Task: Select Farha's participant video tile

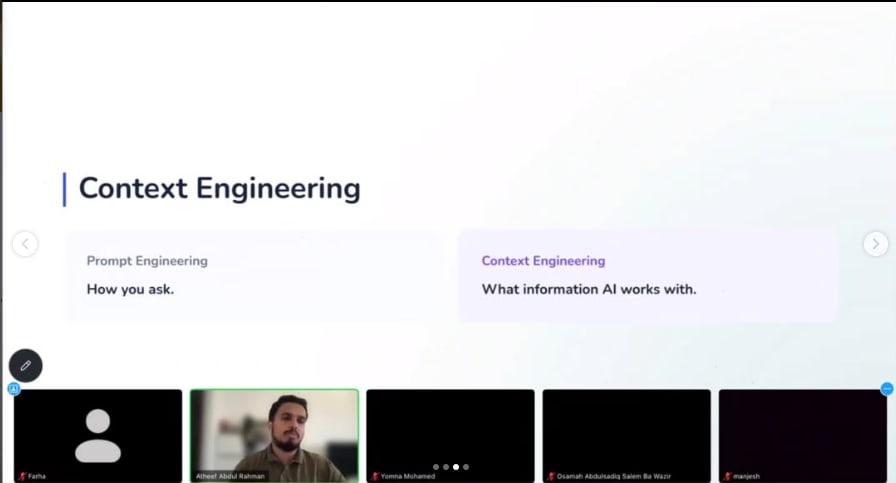Action: point(98,436)
